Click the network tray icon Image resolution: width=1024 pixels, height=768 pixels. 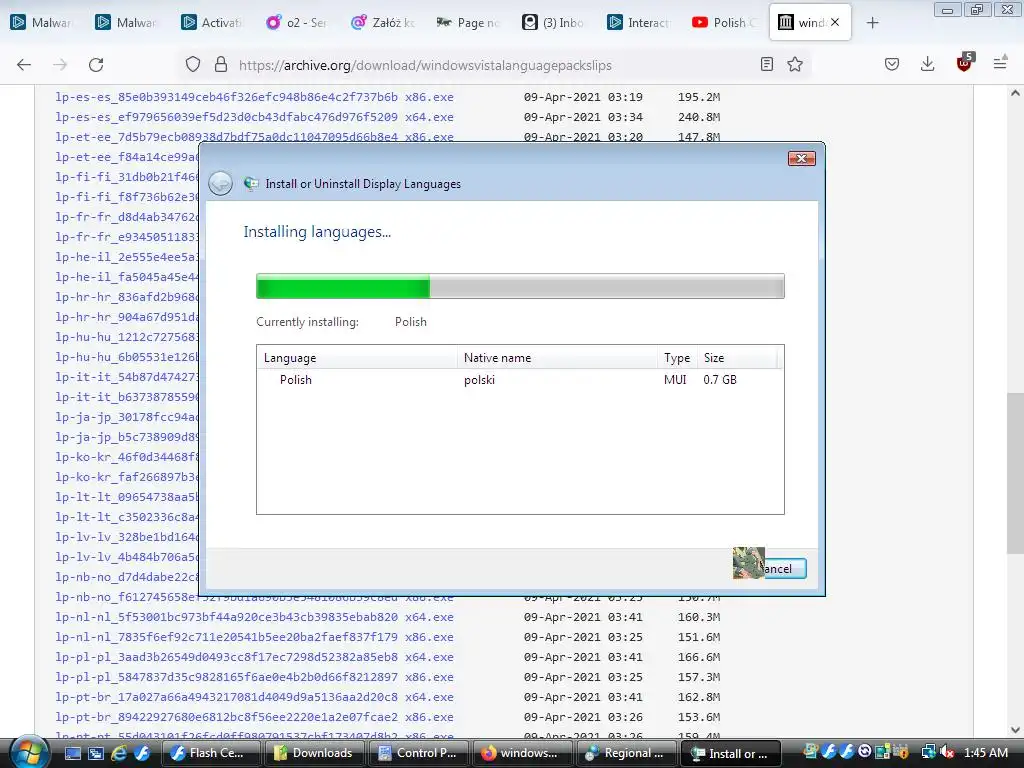pyautogui.click(x=927, y=753)
